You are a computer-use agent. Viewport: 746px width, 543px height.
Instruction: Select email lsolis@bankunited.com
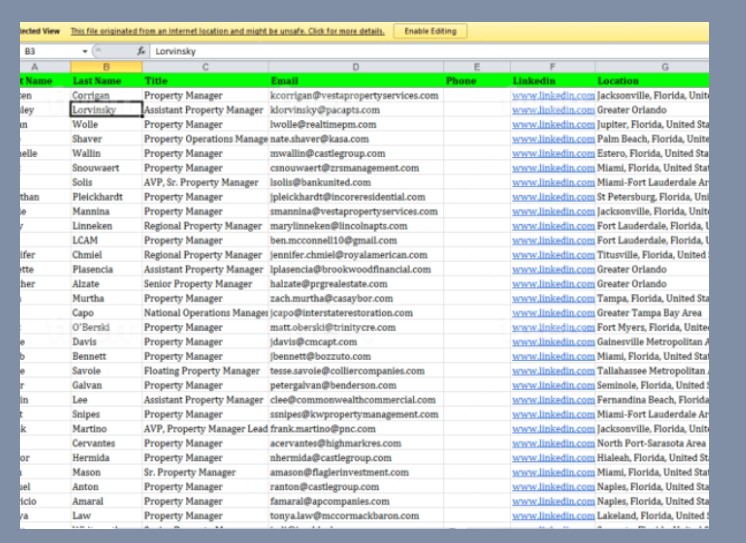(x=356, y=183)
